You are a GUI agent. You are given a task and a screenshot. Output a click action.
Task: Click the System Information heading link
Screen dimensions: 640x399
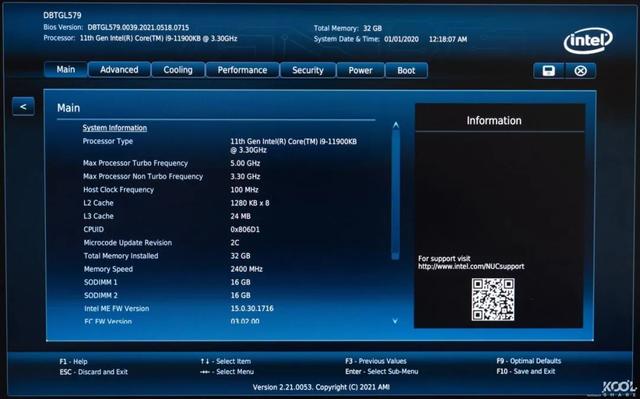point(115,128)
